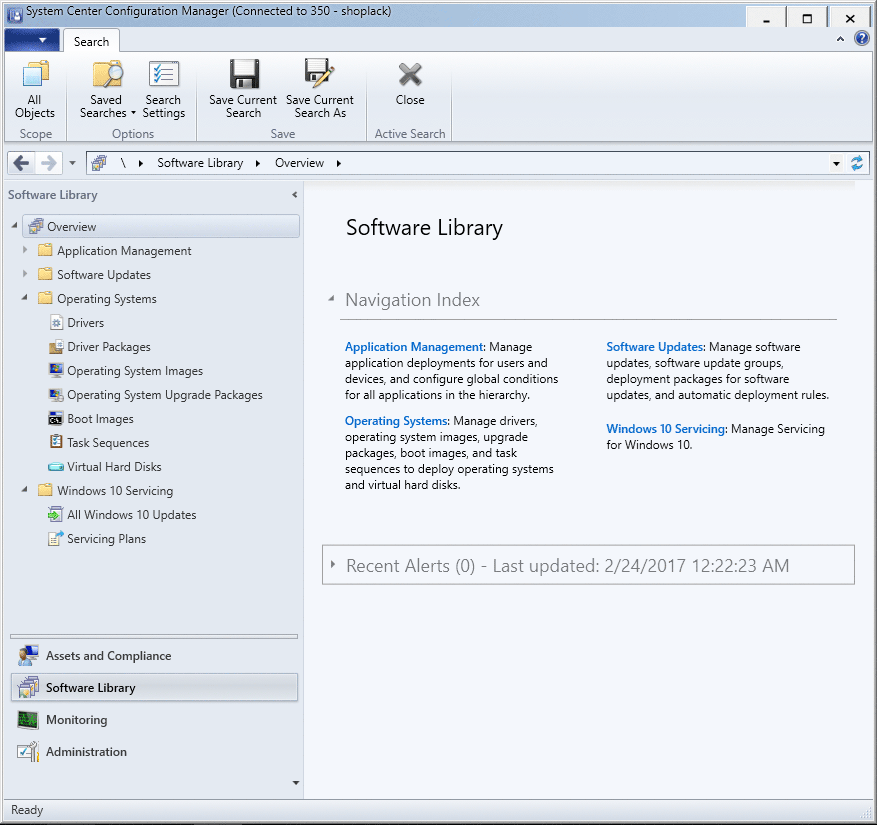Image resolution: width=877 pixels, height=825 pixels.
Task: Click Save Current Search As
Action: pyautogui.click(x=320, y=89)
